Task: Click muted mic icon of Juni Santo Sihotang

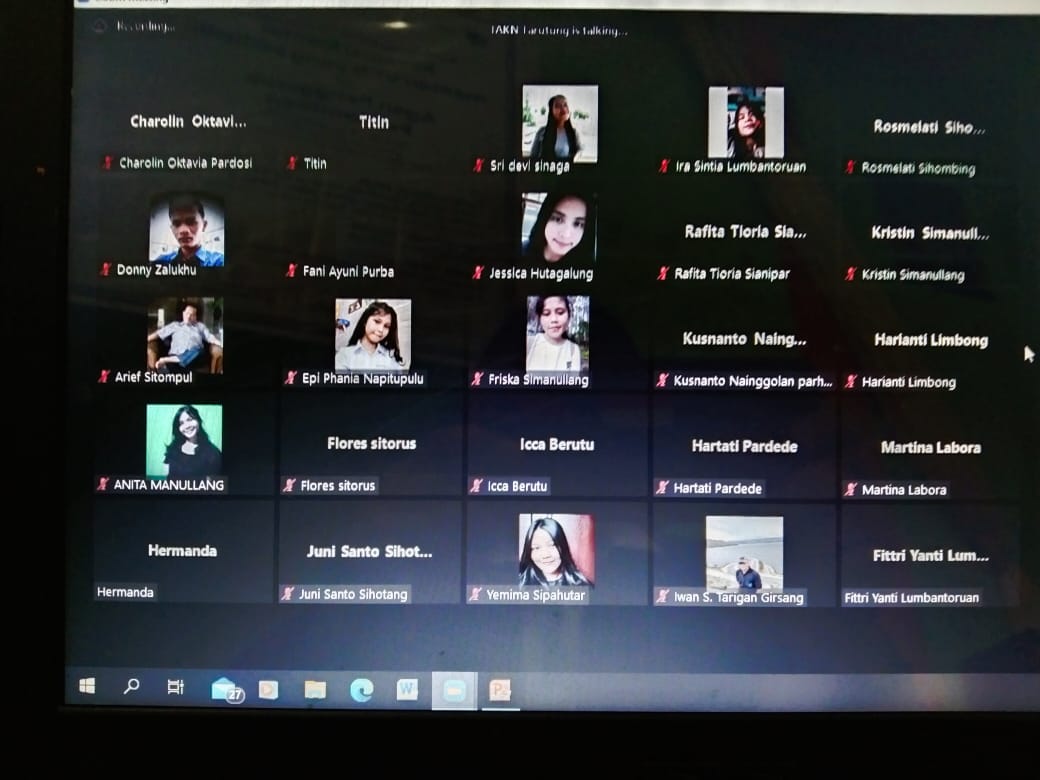Action: [x=288, y=594]
